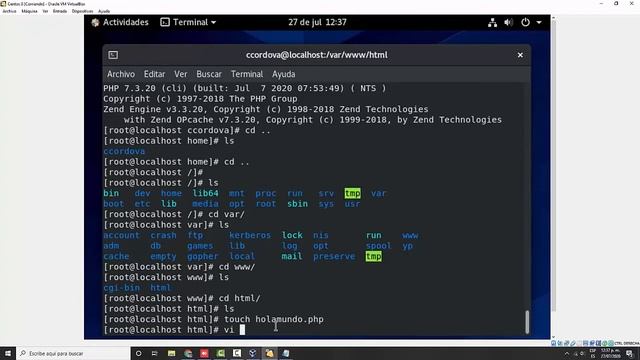The width and height of the screenshot is (640, 360).
Task: Click the PHP 7.3.20 version line
Action: coord(244,89)
